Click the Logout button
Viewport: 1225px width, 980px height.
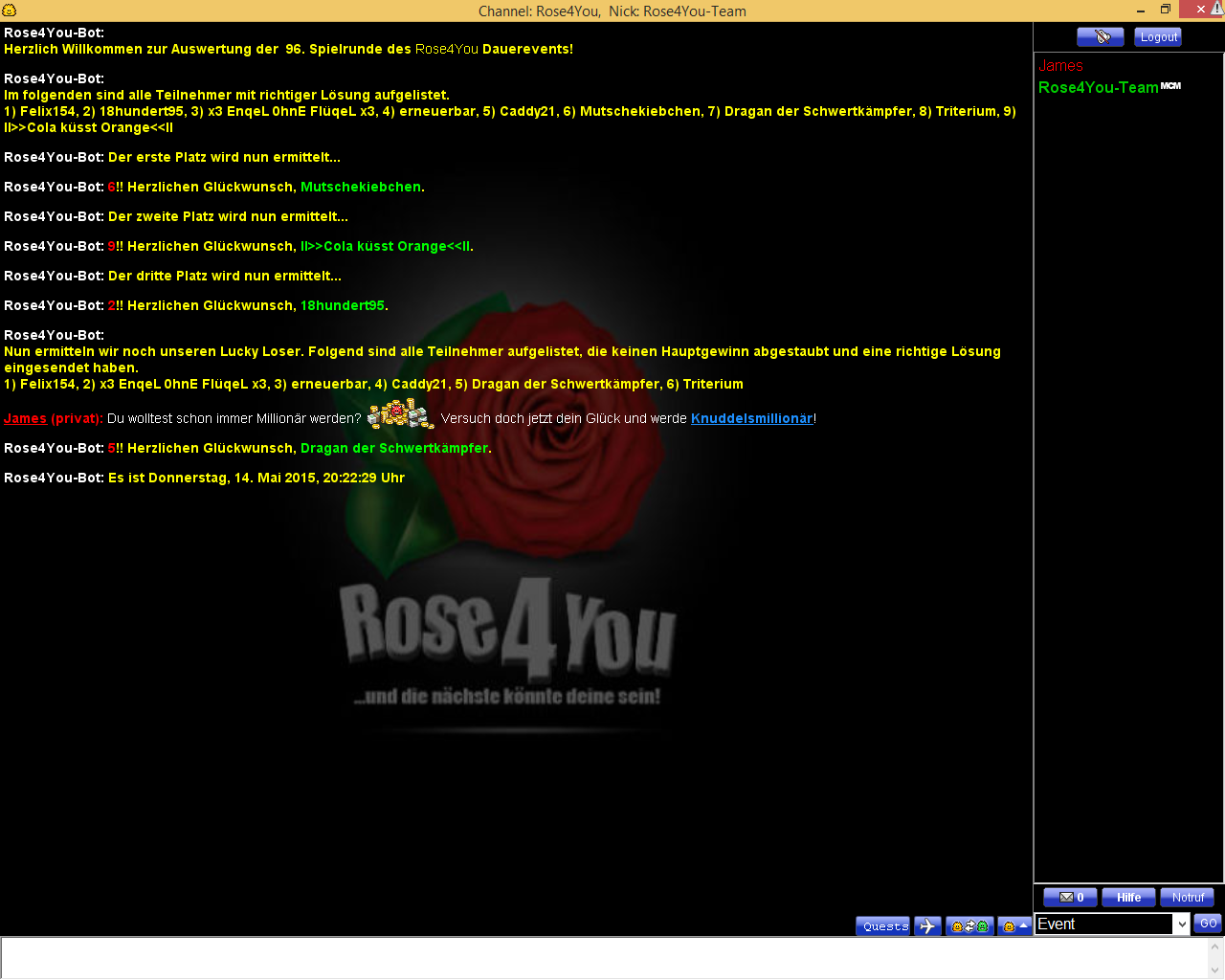1158,37
